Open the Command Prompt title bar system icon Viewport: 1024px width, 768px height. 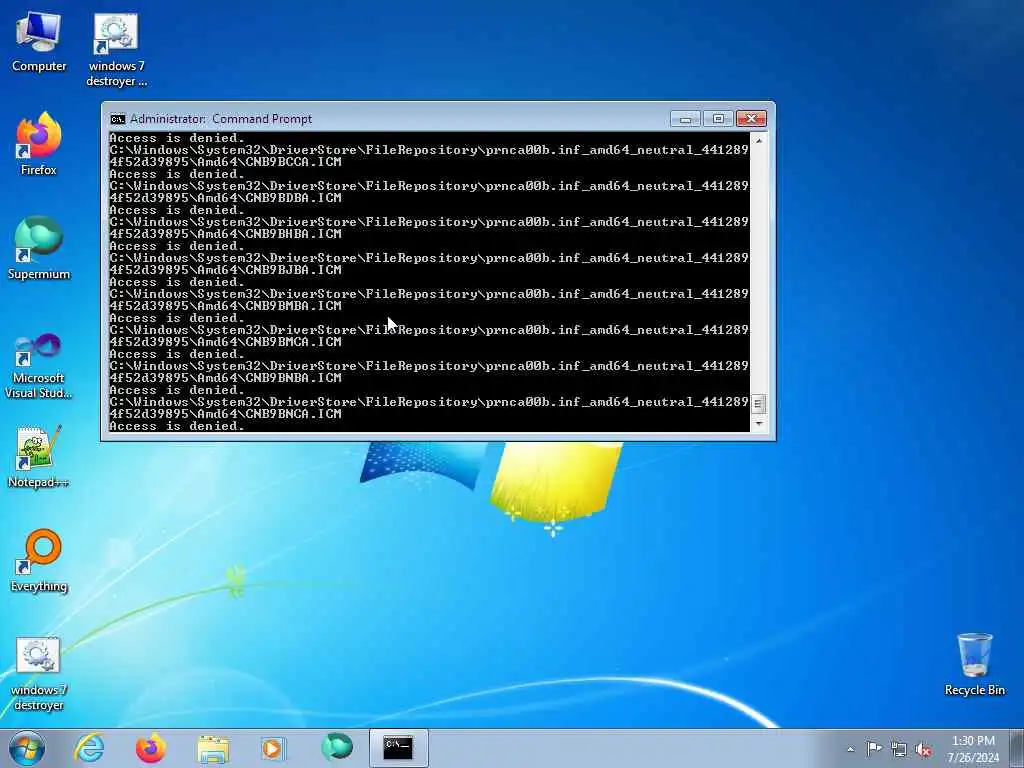(118, 119)
